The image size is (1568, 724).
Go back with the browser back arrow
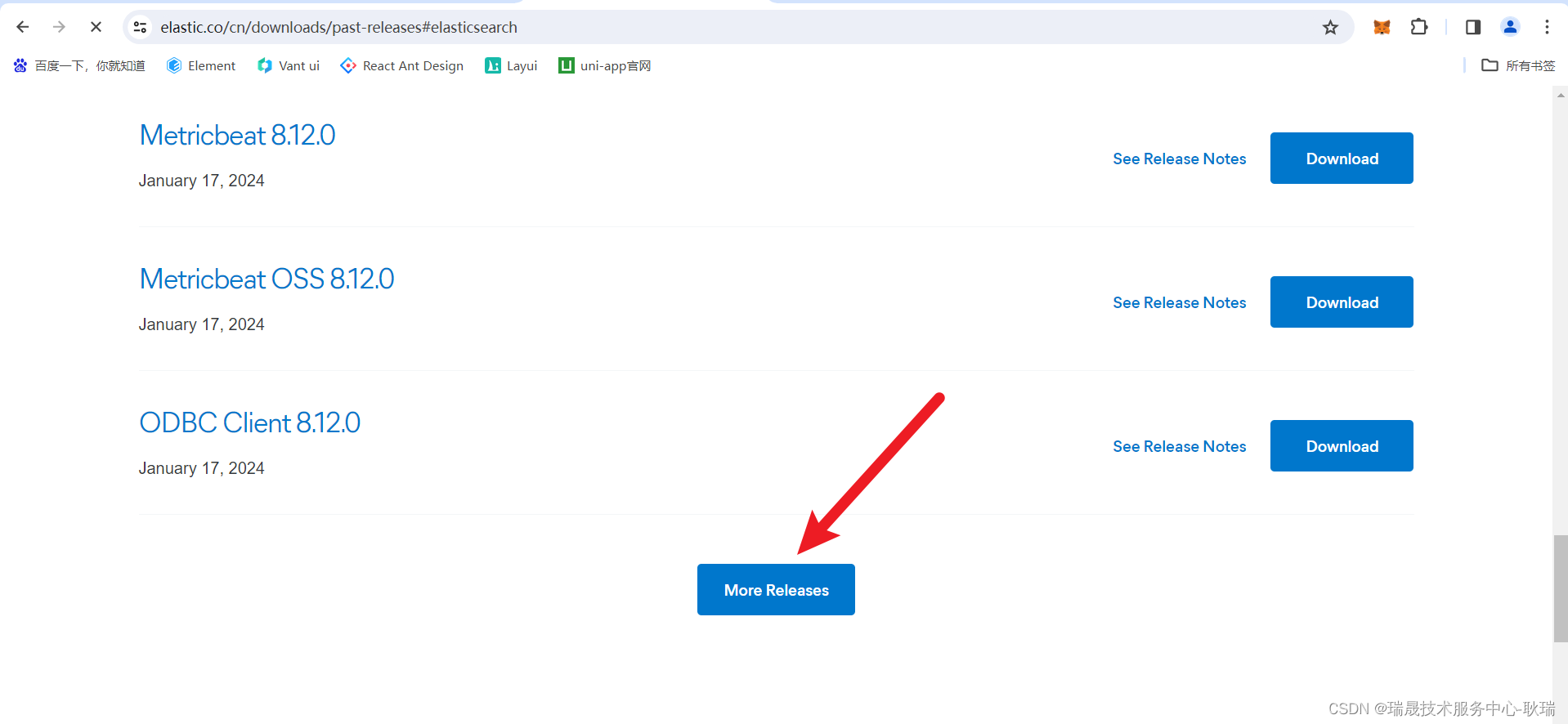point(23,27)
